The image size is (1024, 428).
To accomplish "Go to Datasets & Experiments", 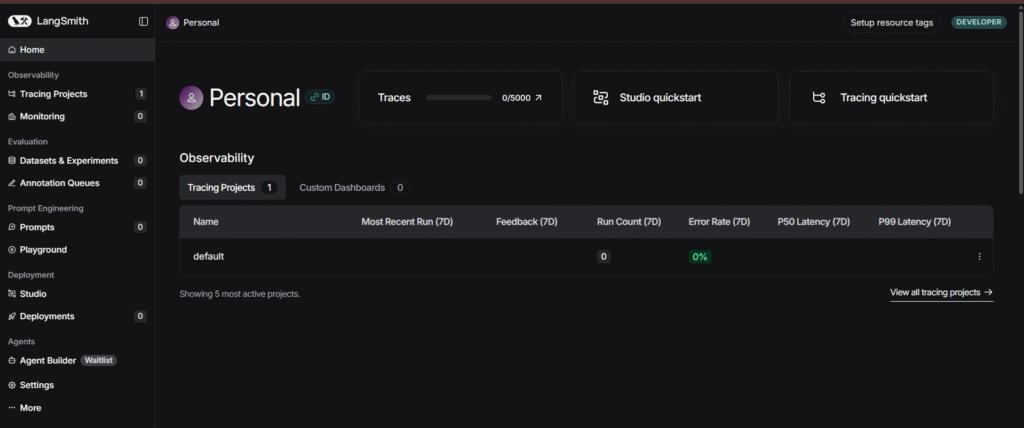I will click(68, 160).
